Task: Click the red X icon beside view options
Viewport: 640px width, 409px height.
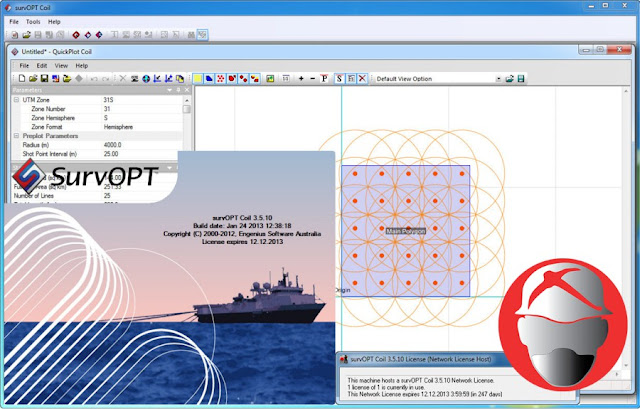Action: coord(362,78)
